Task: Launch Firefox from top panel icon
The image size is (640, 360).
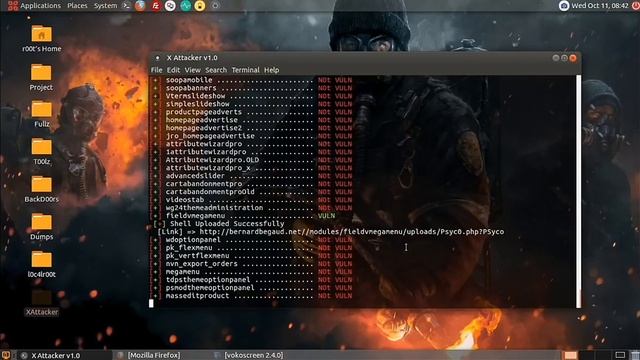Action: click(140, 6)
